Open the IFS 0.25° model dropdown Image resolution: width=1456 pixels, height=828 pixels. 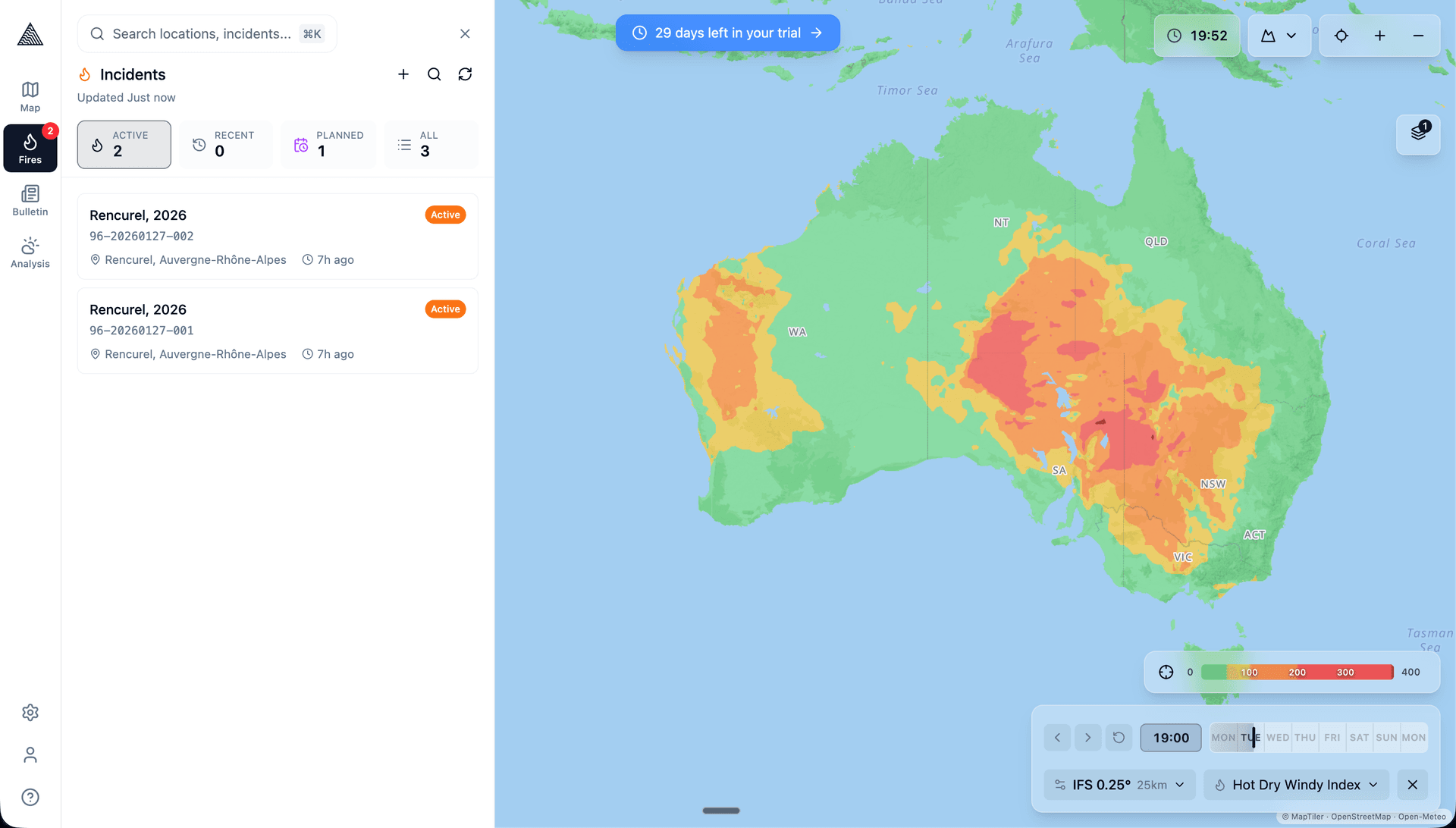(1119, 785)
